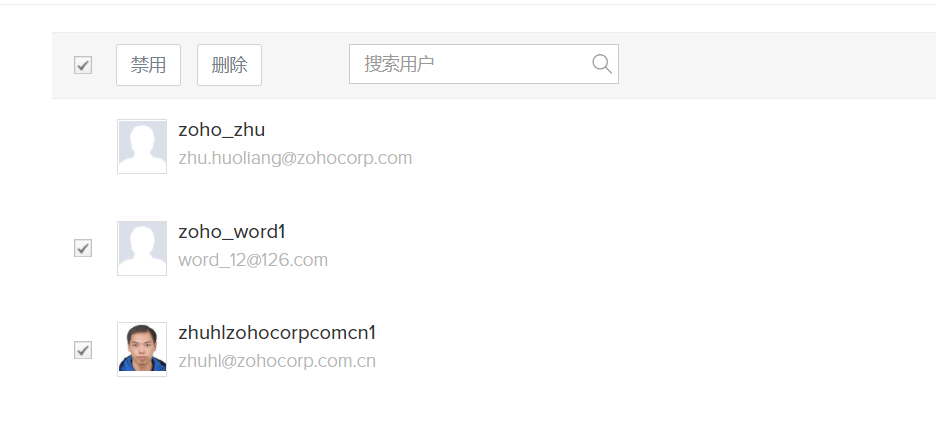Open the zoho_zhu user name
This screenshot has height=433, width=936.
(x=221, y=130)
